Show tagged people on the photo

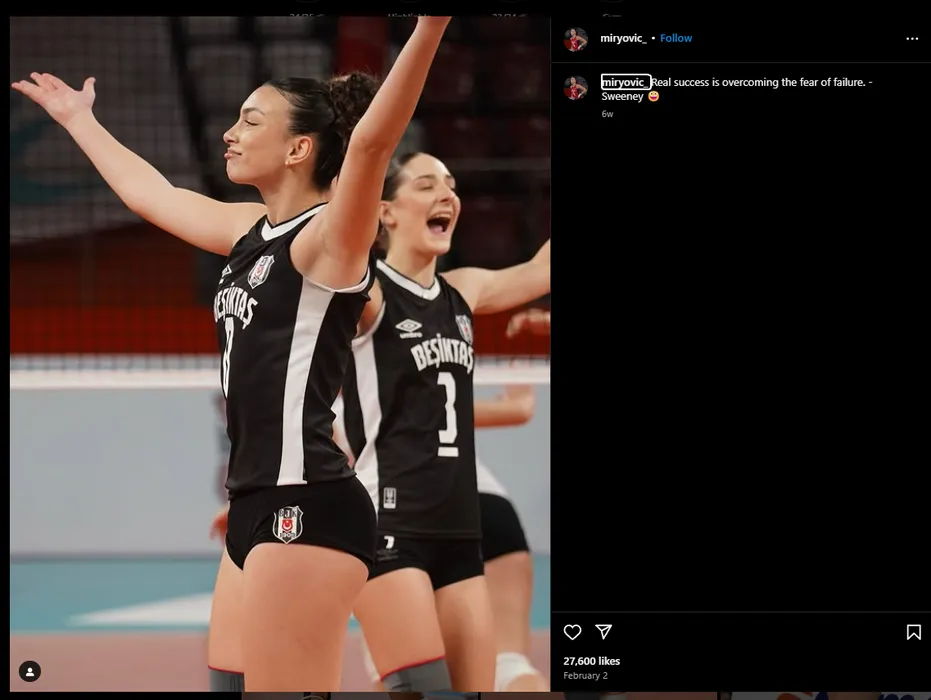click(30, 672)
